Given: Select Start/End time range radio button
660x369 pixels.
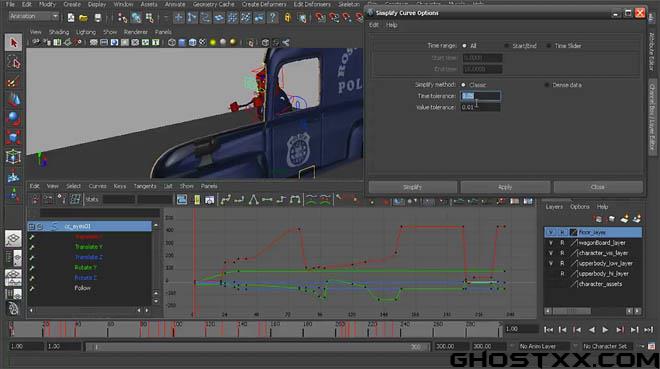Looking at the screenshot, I should [x=506, y=45].
